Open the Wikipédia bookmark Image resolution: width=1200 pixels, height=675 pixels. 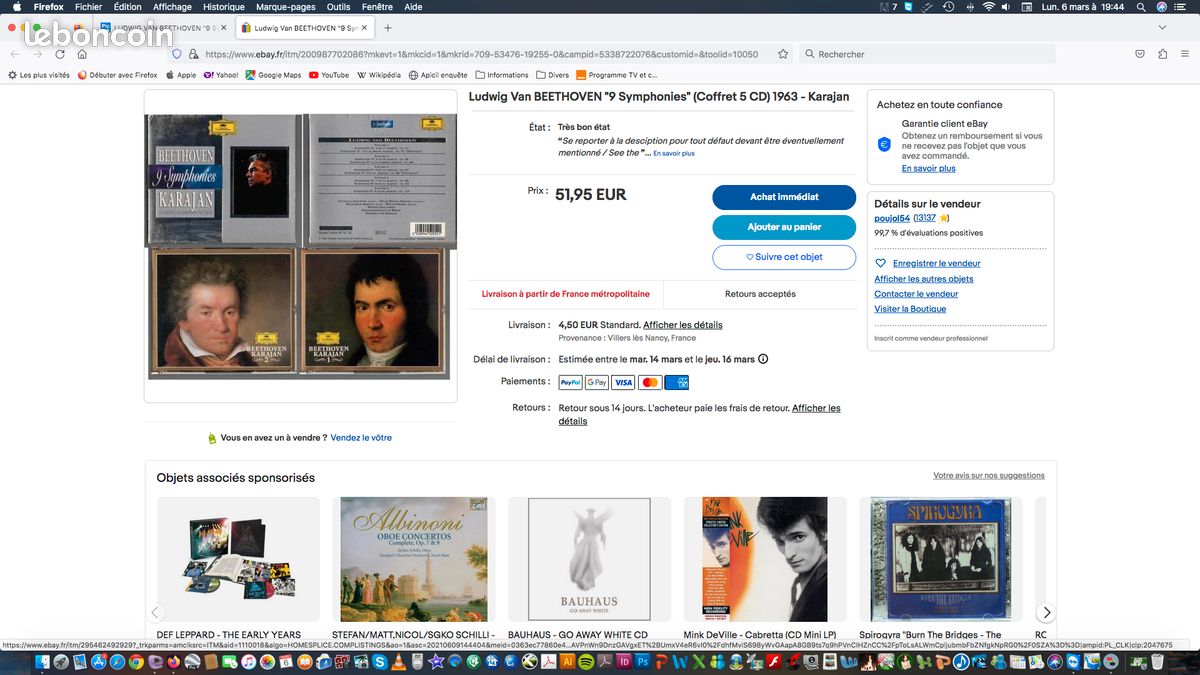379,75
